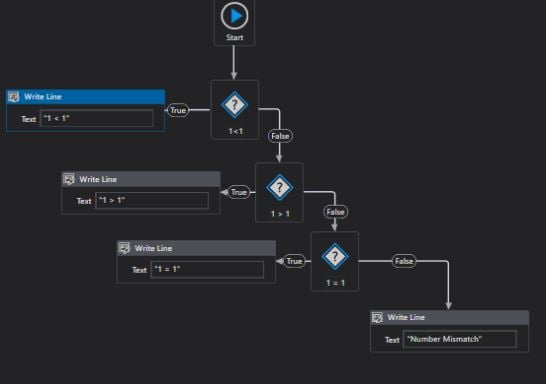
Task: Select the False label of 1<1 decision
Action: pos(280,136)
